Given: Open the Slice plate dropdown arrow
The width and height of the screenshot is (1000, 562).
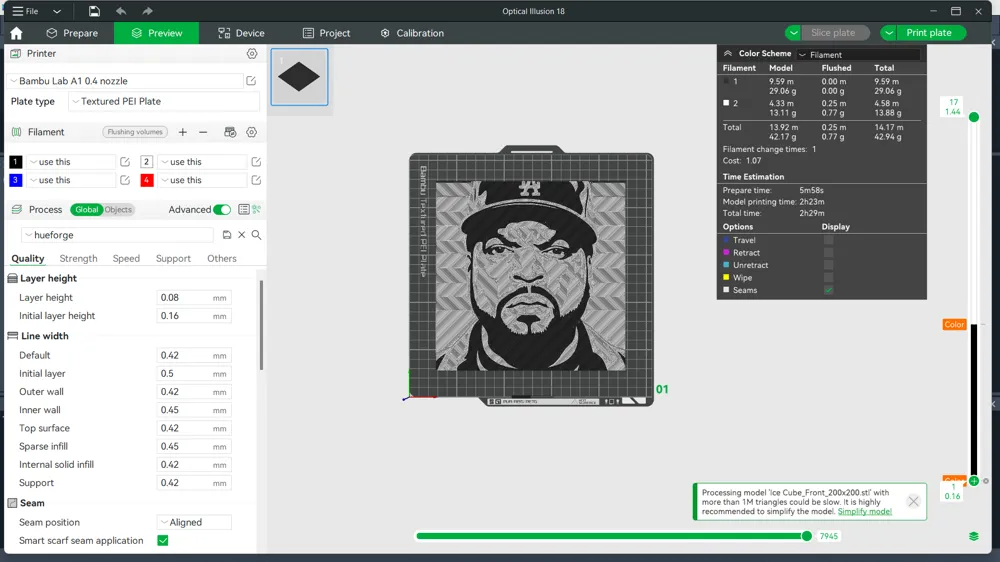Looking at the screenshot, I should (x=793, y=33).
